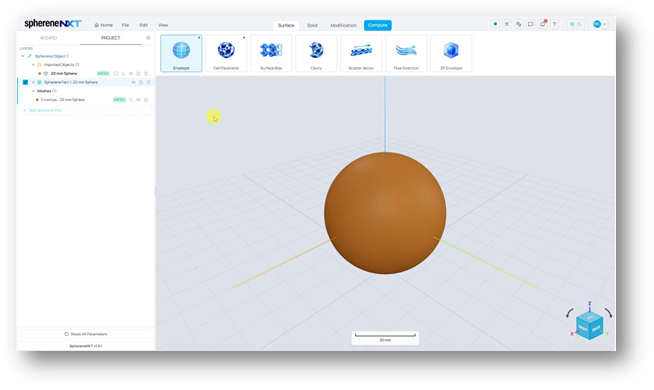Click the 20 mm scale bar
Viewport: 654px width, 390px height.
tap(385, 337)
